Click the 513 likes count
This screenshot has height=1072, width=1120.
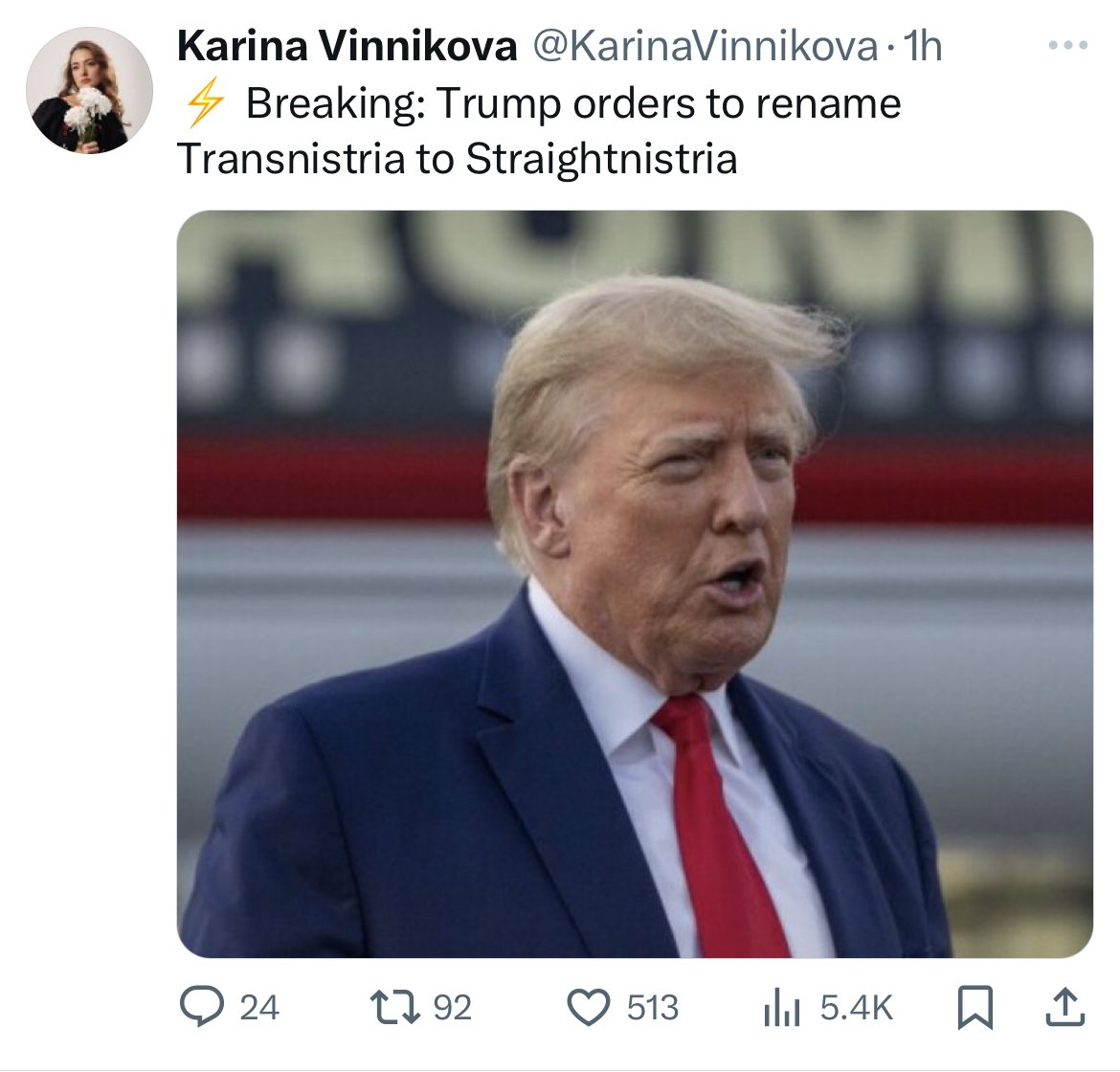pos(652,1008)
